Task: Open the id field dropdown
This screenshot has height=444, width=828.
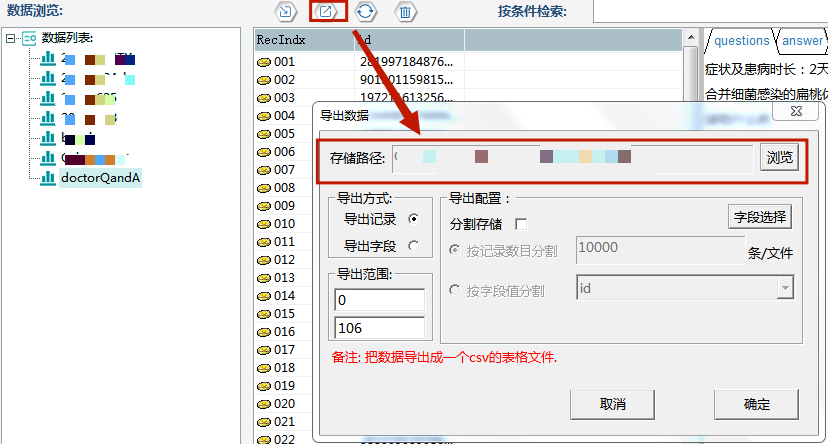Action: click(x=785, y=288)
